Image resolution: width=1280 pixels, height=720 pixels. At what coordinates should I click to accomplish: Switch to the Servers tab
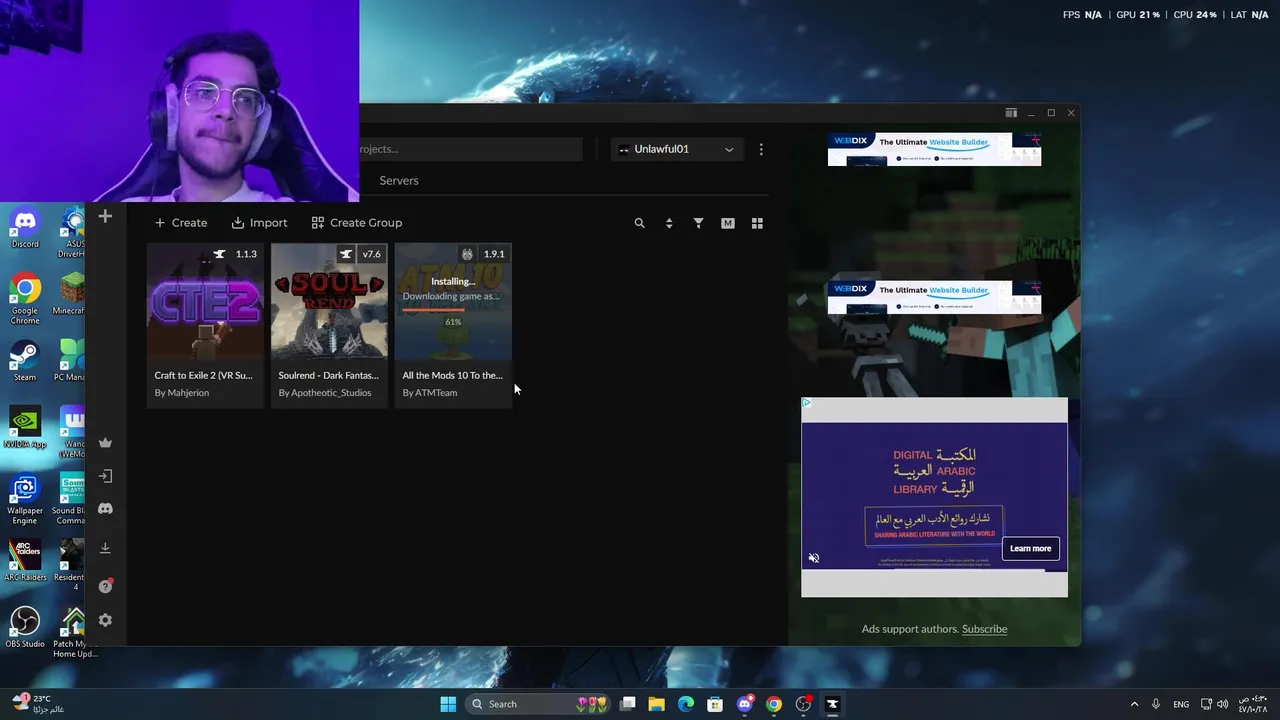coord(399,181)
